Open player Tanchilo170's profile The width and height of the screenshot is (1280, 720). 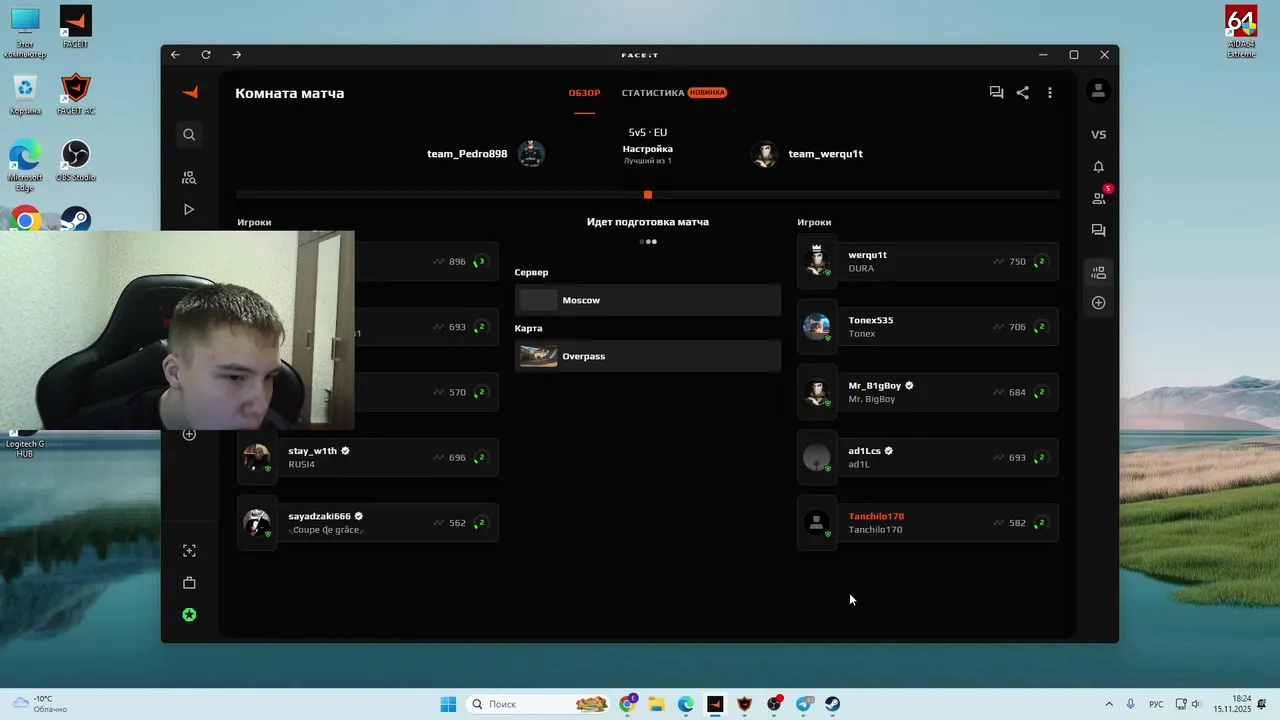click(876, 516)
